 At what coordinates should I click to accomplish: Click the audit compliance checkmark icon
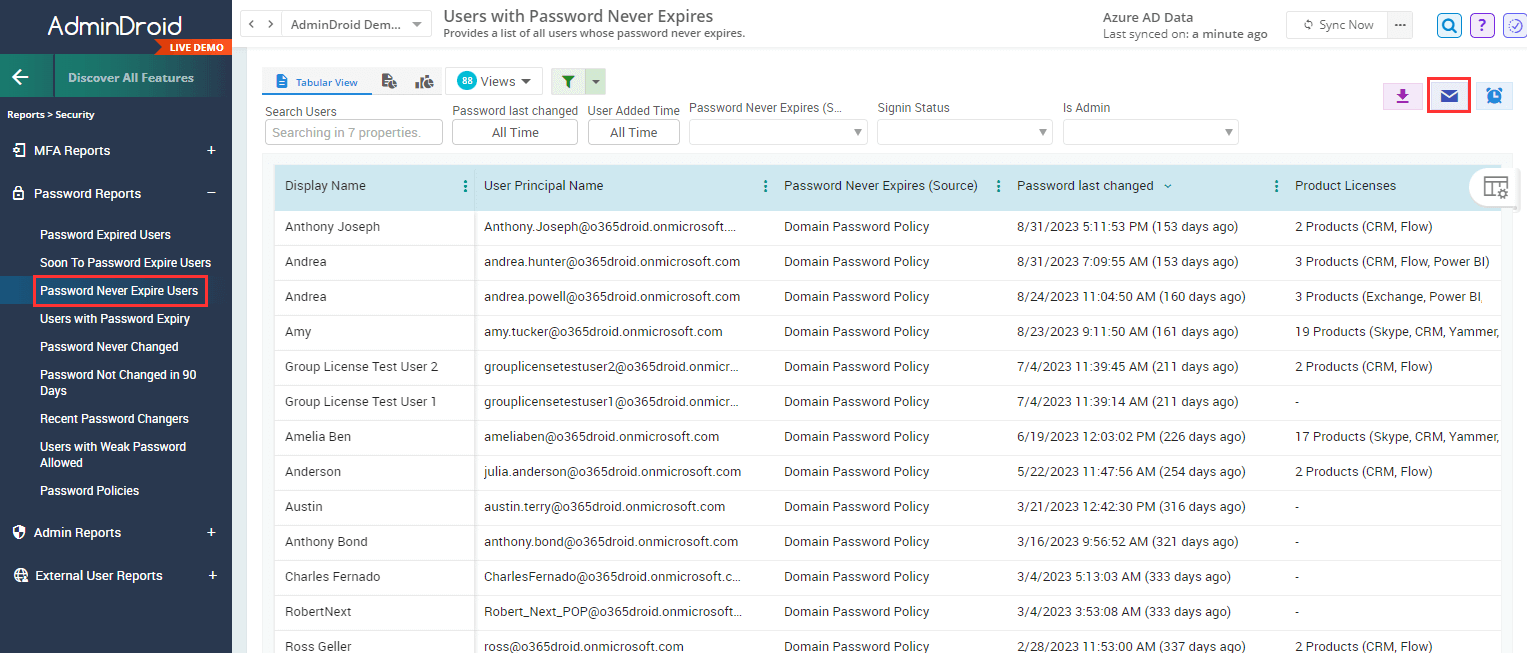tap(1514, 25)
